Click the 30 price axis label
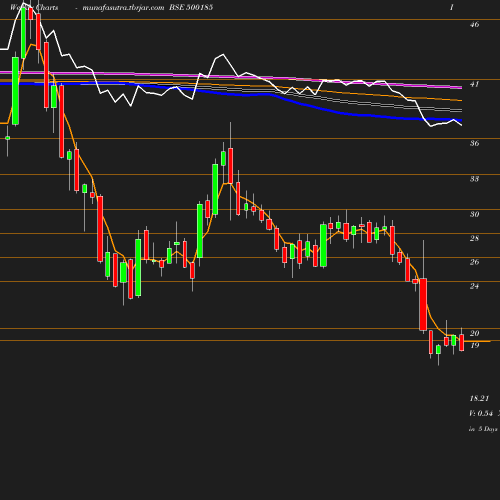 click(474, 214)
